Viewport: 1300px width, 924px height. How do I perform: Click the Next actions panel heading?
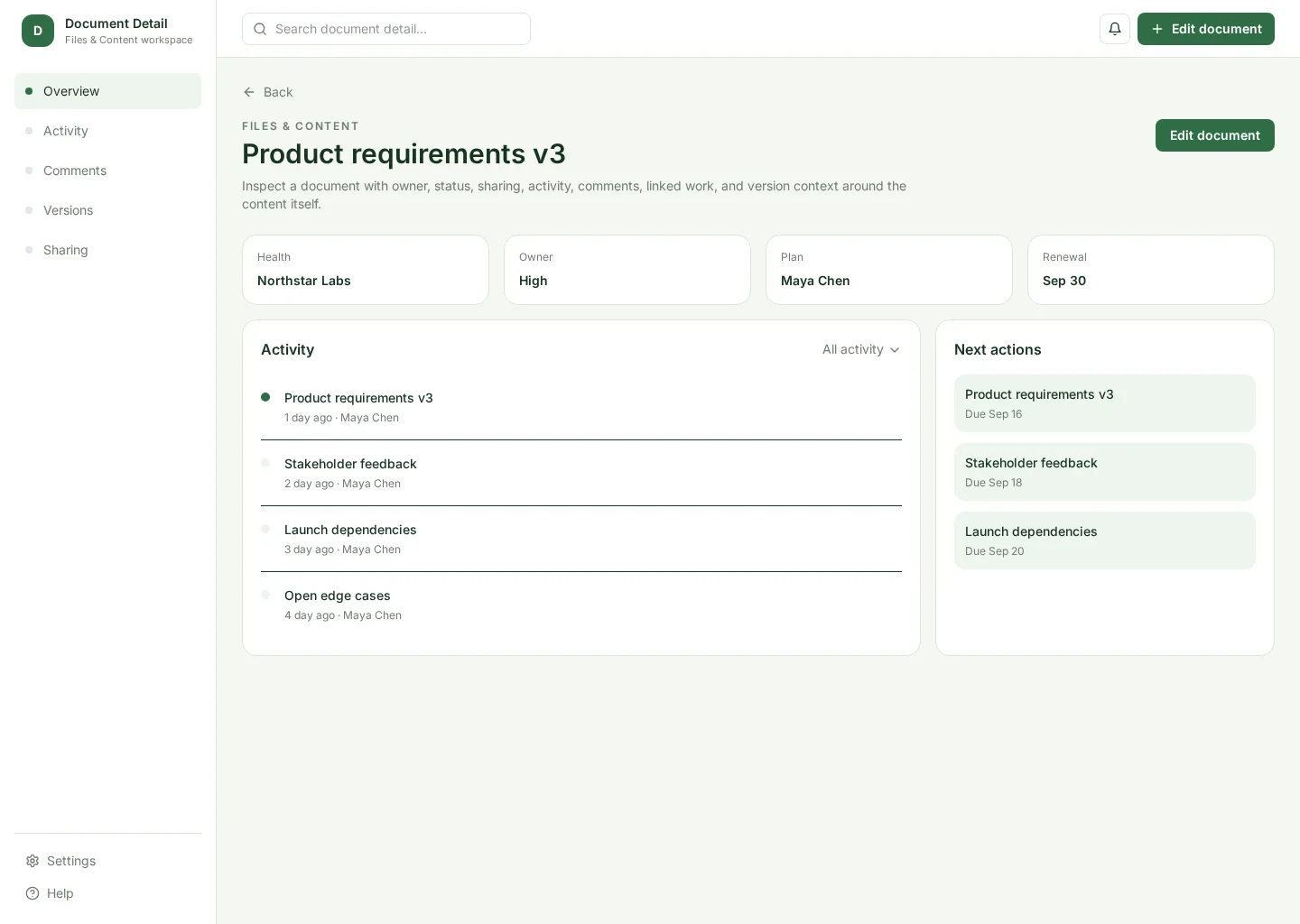pyautogui.click(x=998, y=349)
